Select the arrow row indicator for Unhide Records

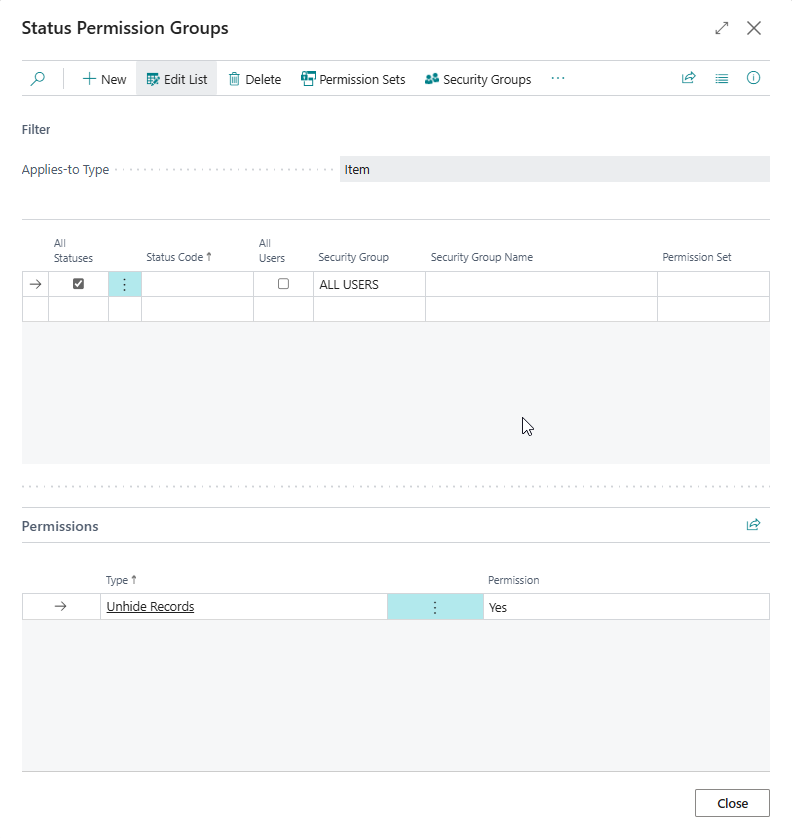60,607
